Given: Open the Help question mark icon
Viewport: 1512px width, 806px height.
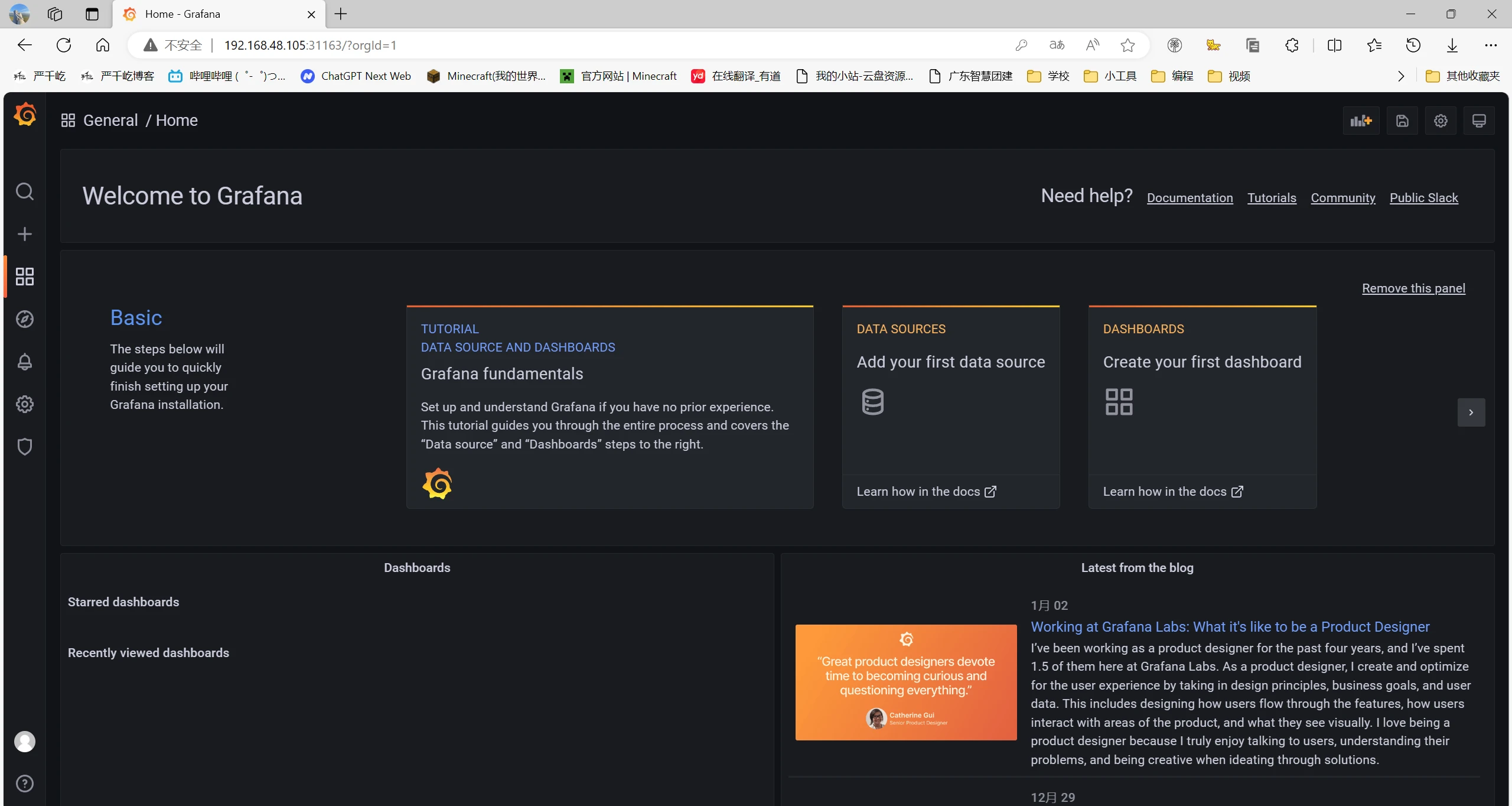Looking at the screenshot, I should pyautogui.click(x=24, y=784).
